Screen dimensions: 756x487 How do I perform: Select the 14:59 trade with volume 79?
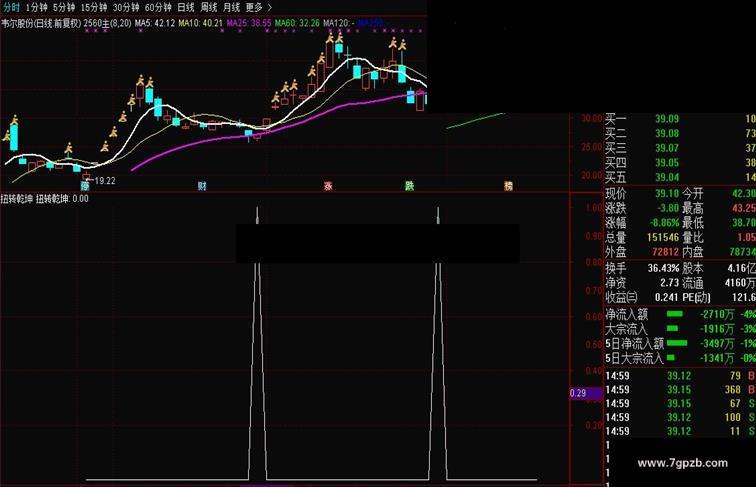680,376
